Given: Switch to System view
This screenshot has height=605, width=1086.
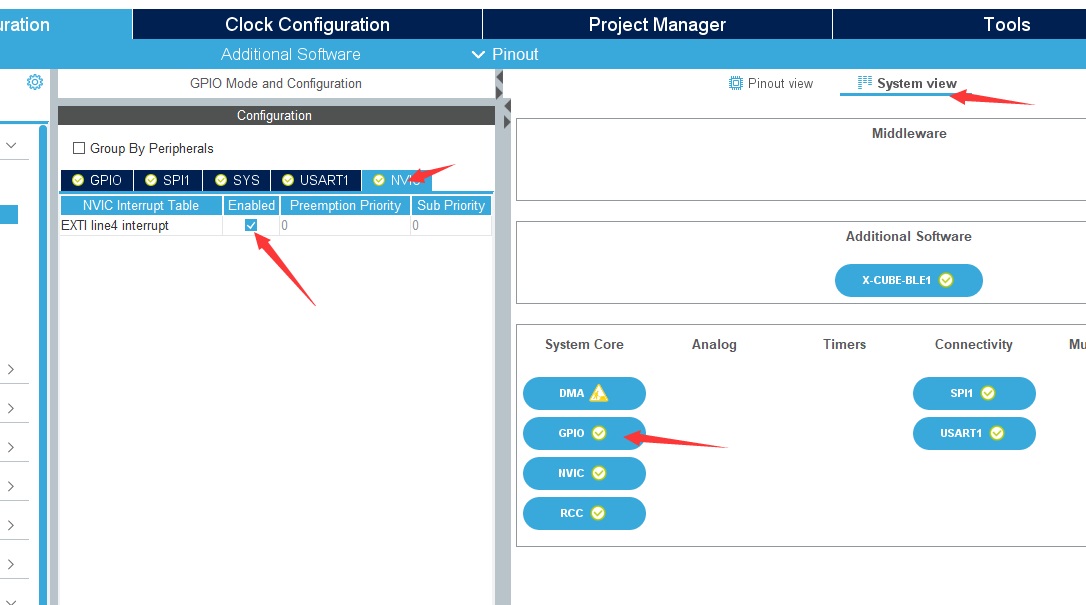Looking at the screenshot, I should 907,83.
